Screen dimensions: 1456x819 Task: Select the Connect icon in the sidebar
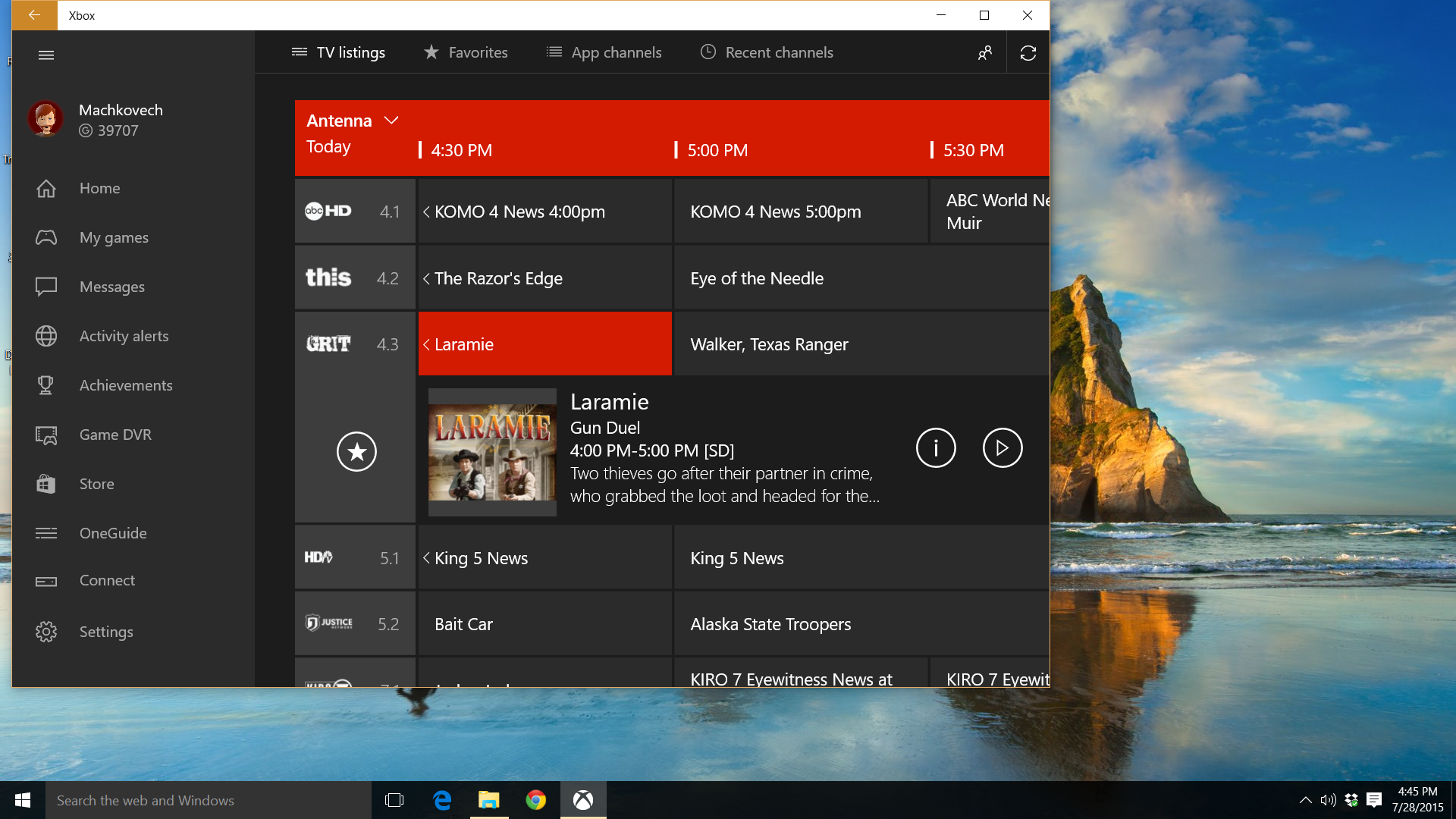46,580
